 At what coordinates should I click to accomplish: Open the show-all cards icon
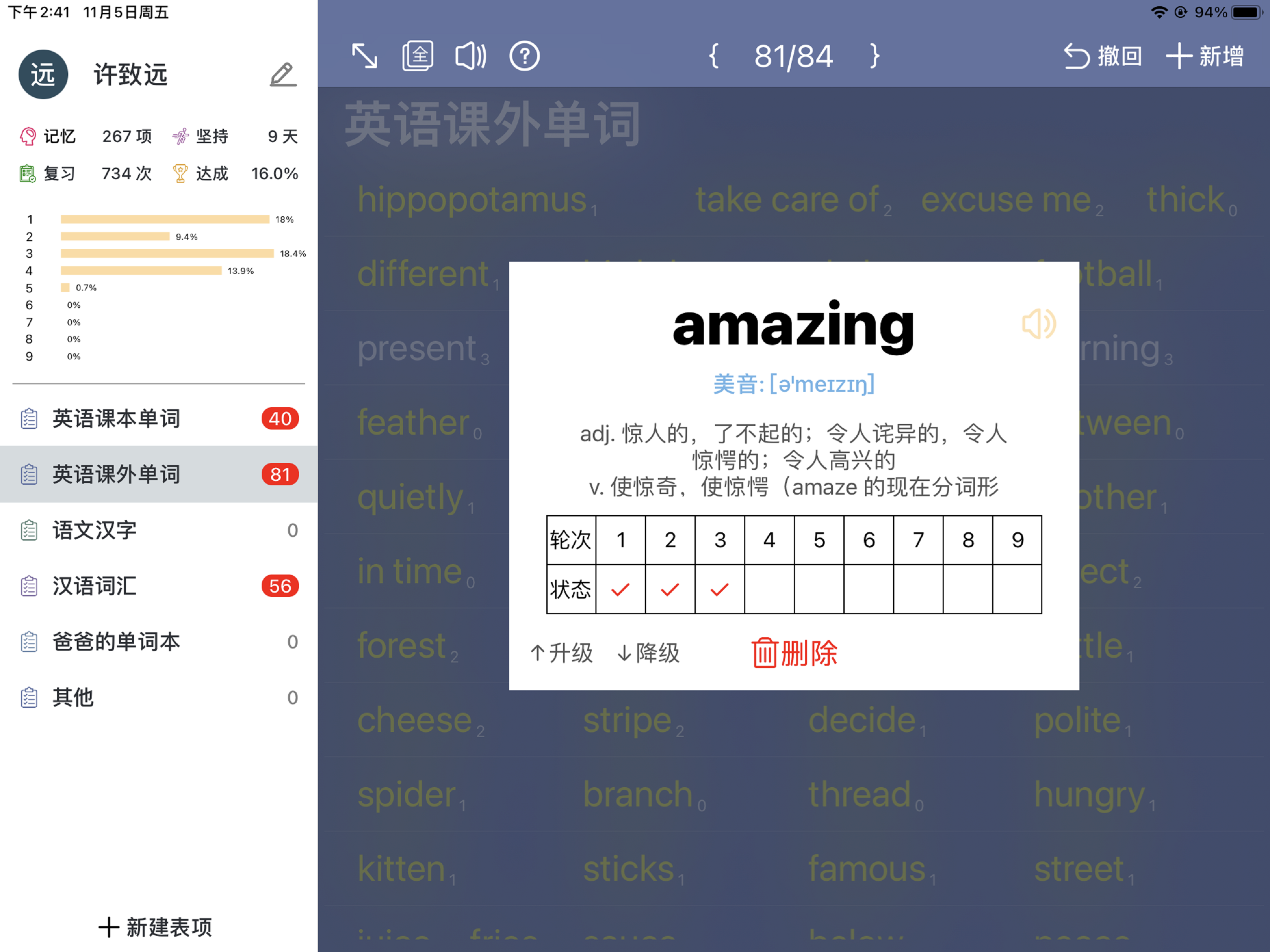pos(417,56)
